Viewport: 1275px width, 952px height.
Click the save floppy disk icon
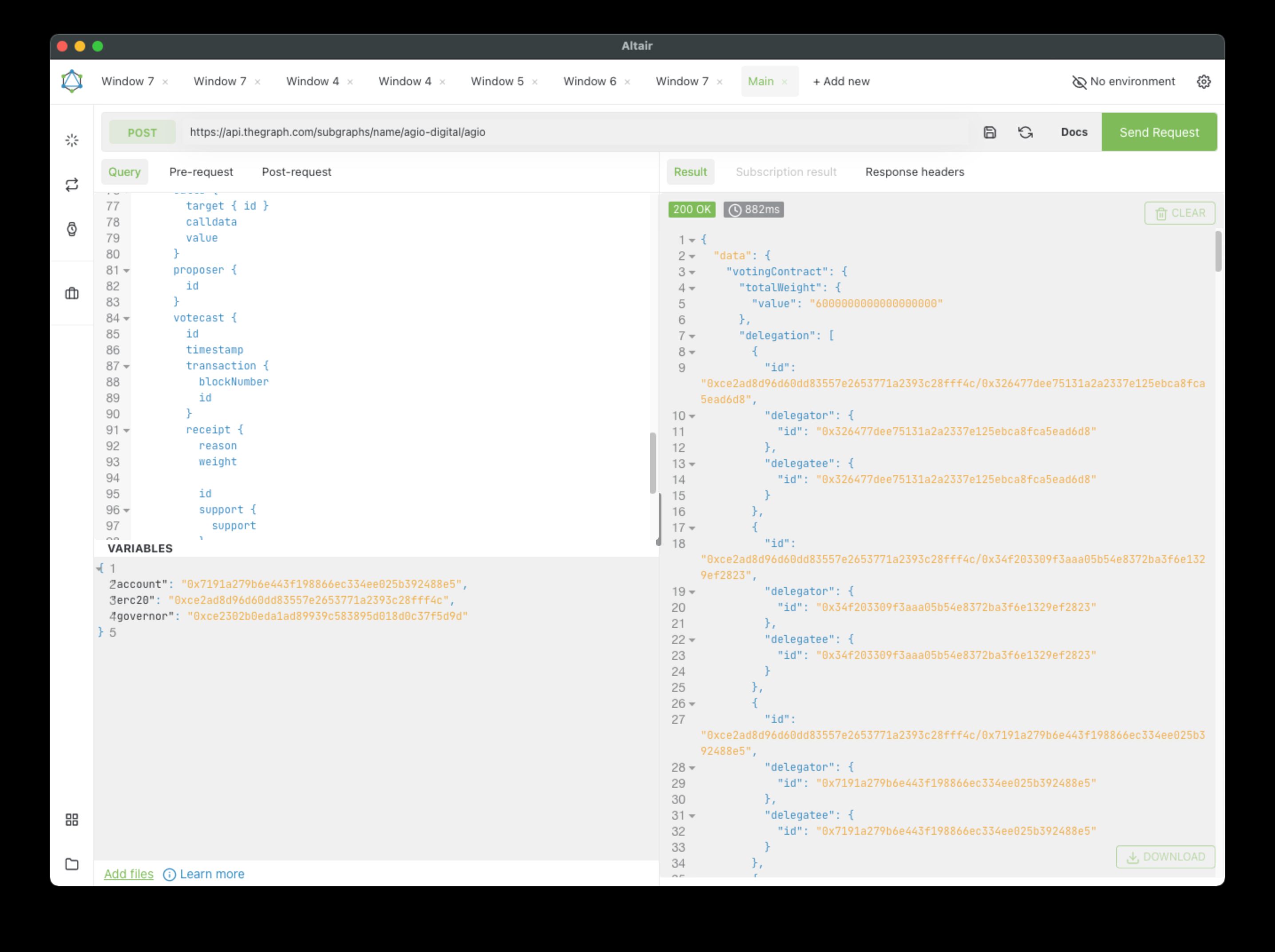[x=990, y=132]
